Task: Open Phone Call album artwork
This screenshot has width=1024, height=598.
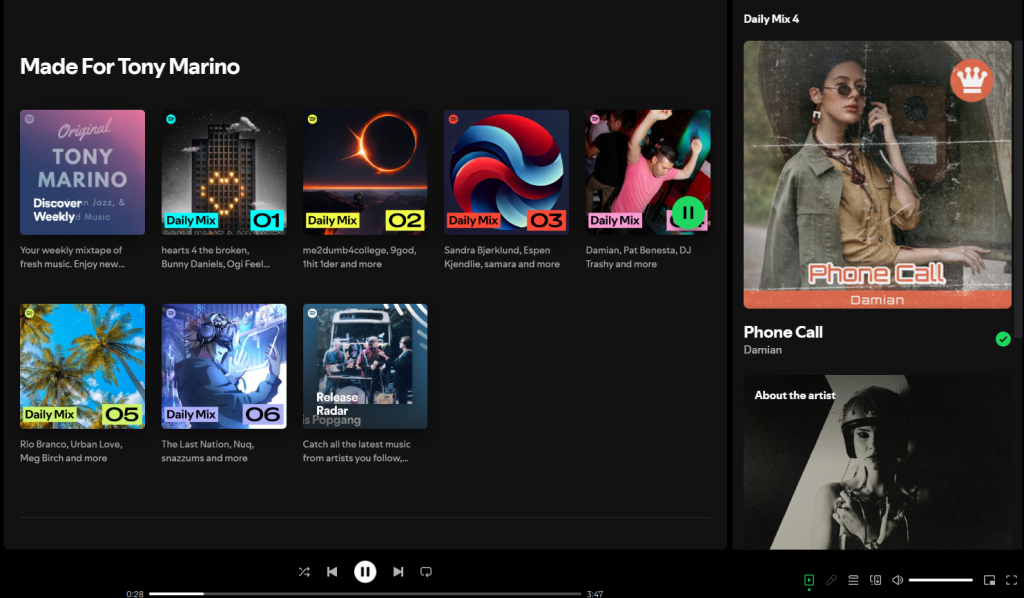Action: pos(877,175)
